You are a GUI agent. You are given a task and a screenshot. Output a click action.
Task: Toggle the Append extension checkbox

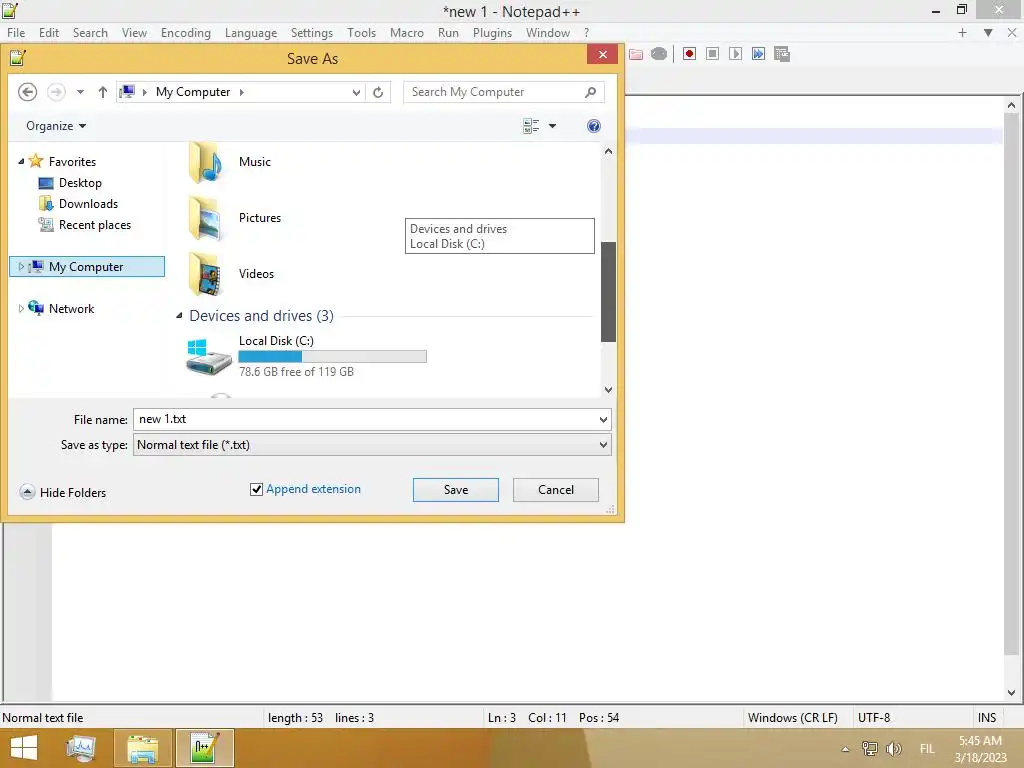[x=257, y=489]
